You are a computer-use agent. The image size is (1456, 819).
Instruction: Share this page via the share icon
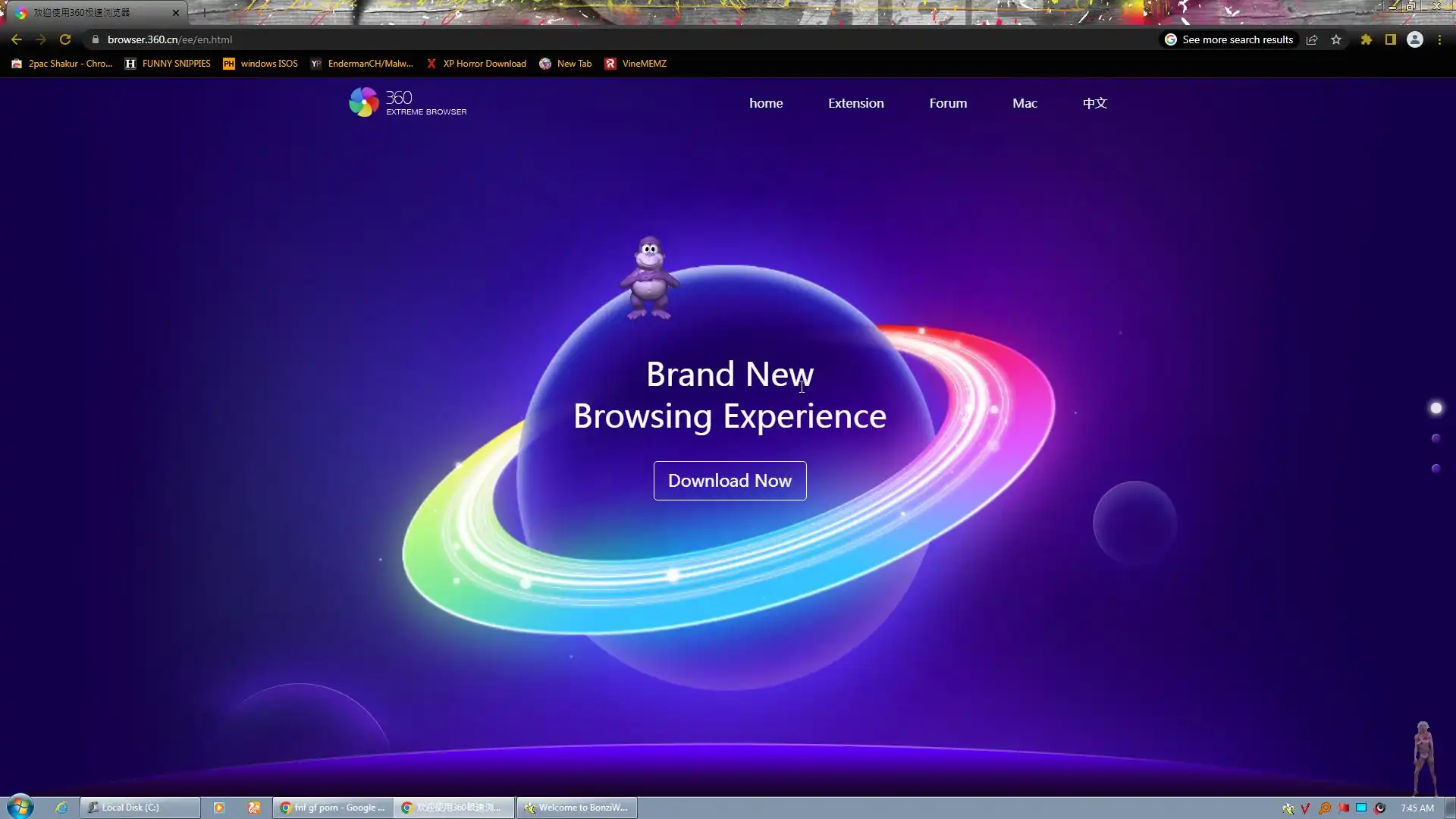[1312, 39]
